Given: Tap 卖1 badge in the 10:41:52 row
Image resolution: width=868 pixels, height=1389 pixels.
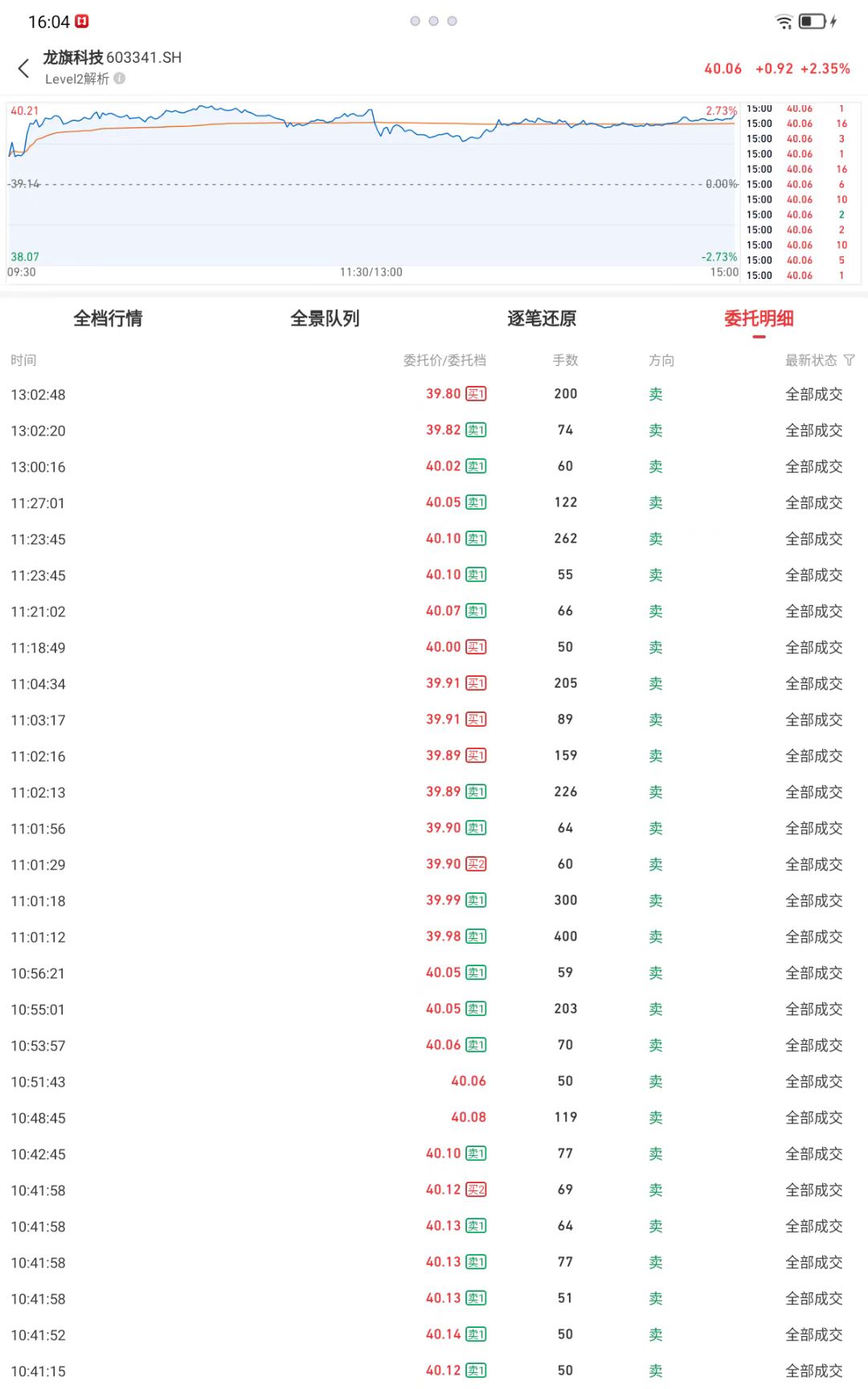Looking at the screenshot, I should click(x=476, y=1334).
